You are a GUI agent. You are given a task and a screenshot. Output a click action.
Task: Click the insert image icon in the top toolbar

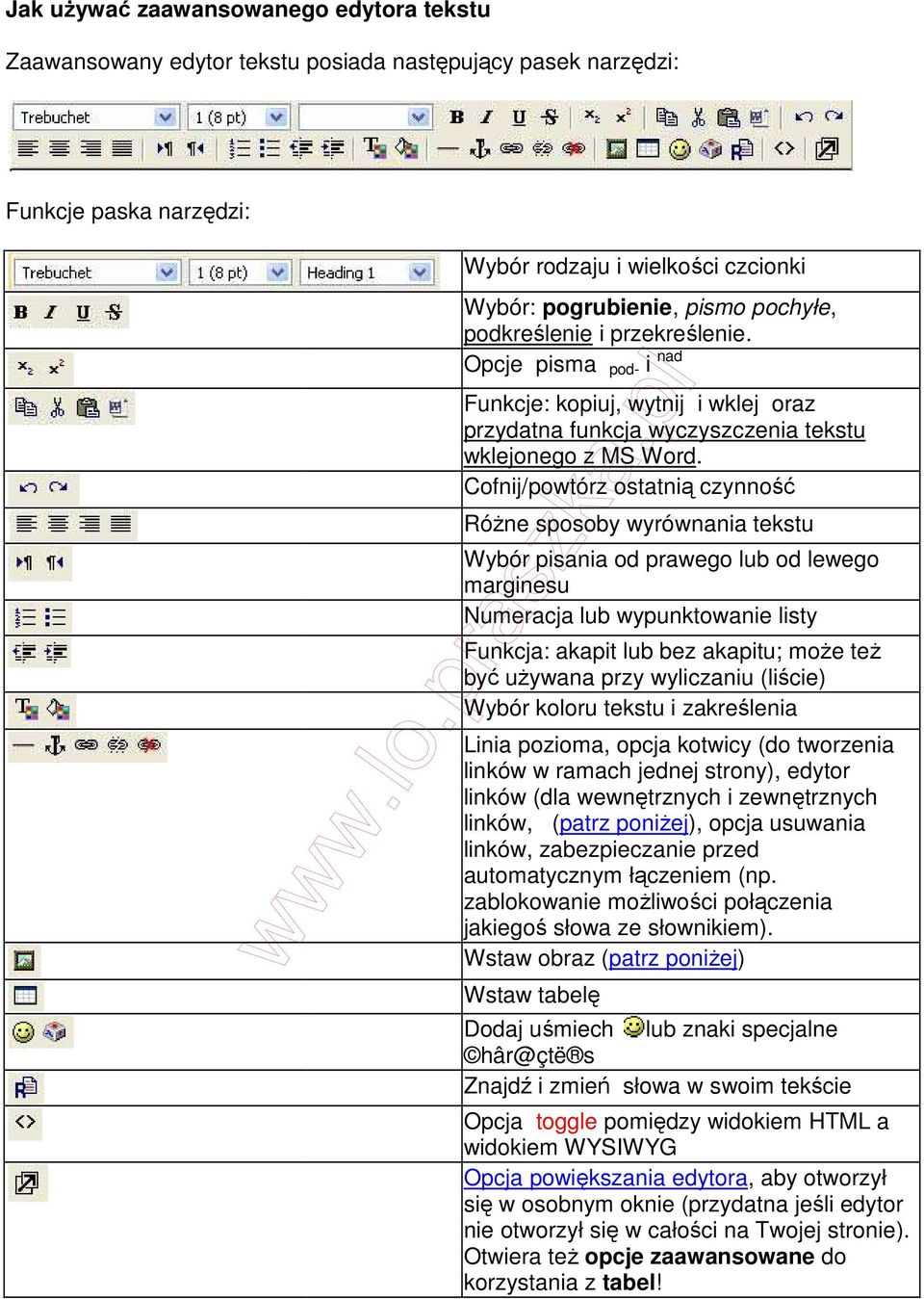tap(617, 148)
